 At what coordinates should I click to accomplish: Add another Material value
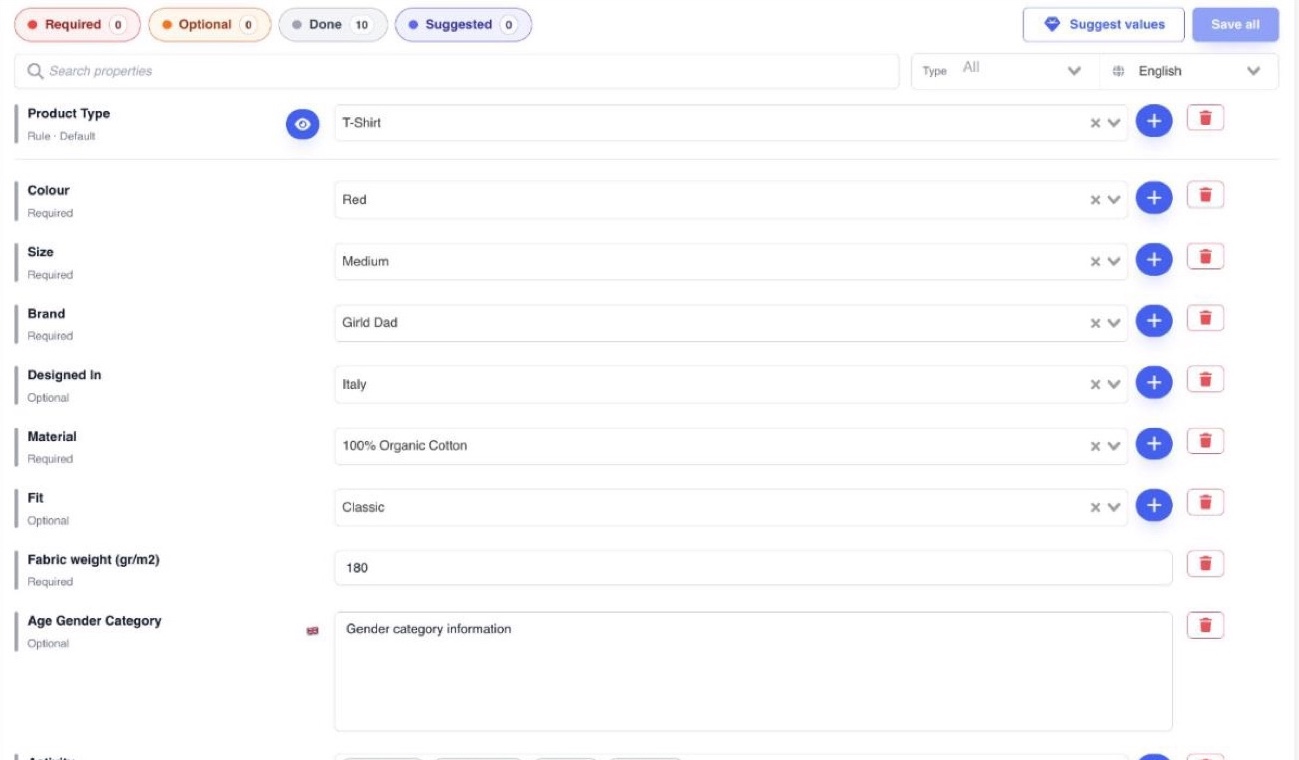tap(1153, 445)
